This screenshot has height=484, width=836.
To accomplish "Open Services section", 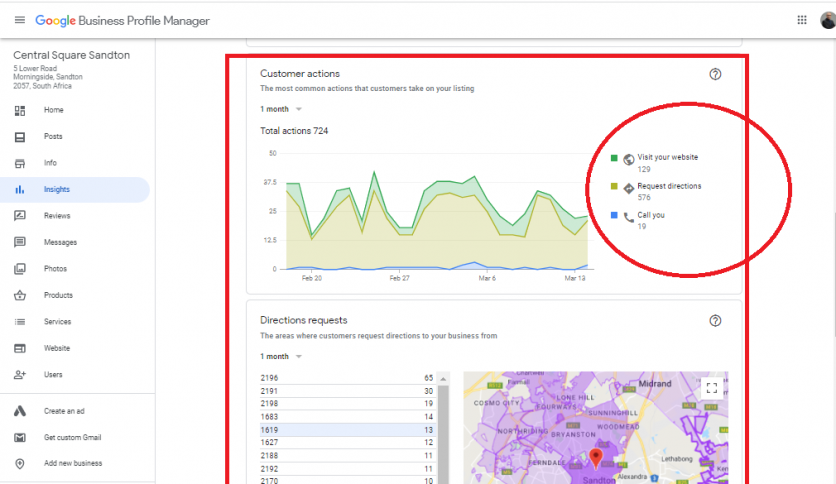I will 57,321.
